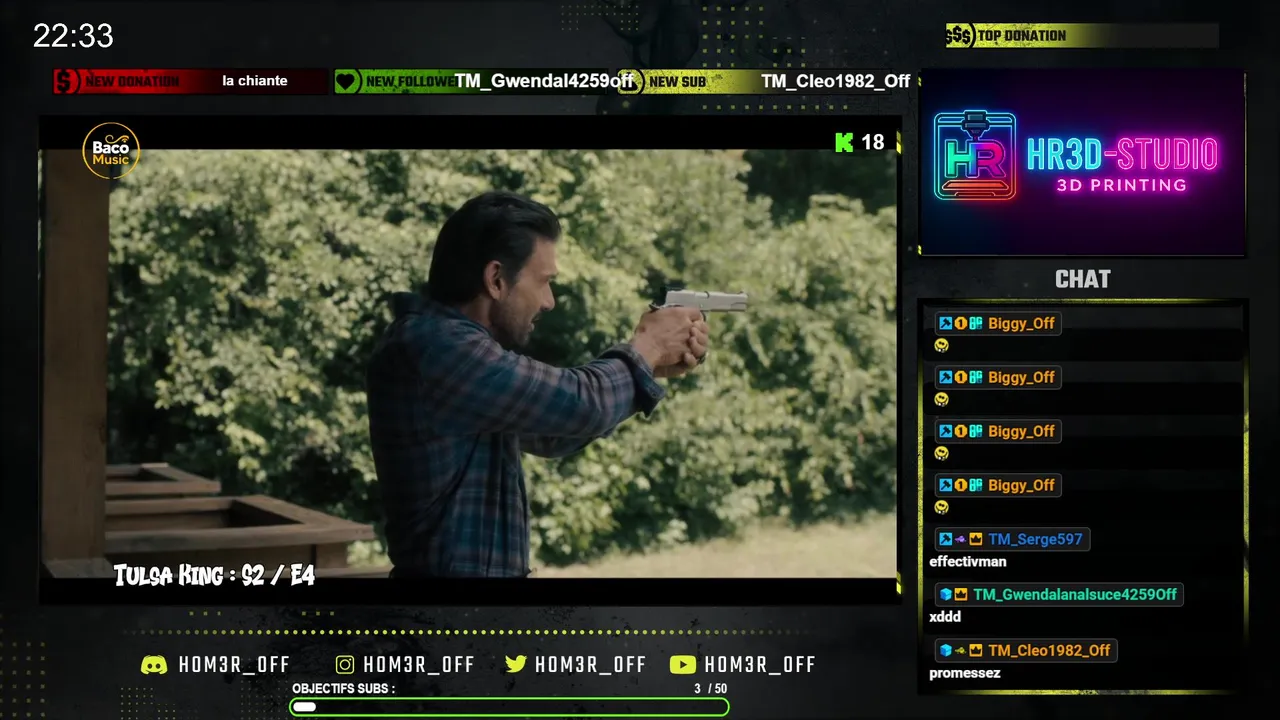Open the Instagram icon in footer

345,665
